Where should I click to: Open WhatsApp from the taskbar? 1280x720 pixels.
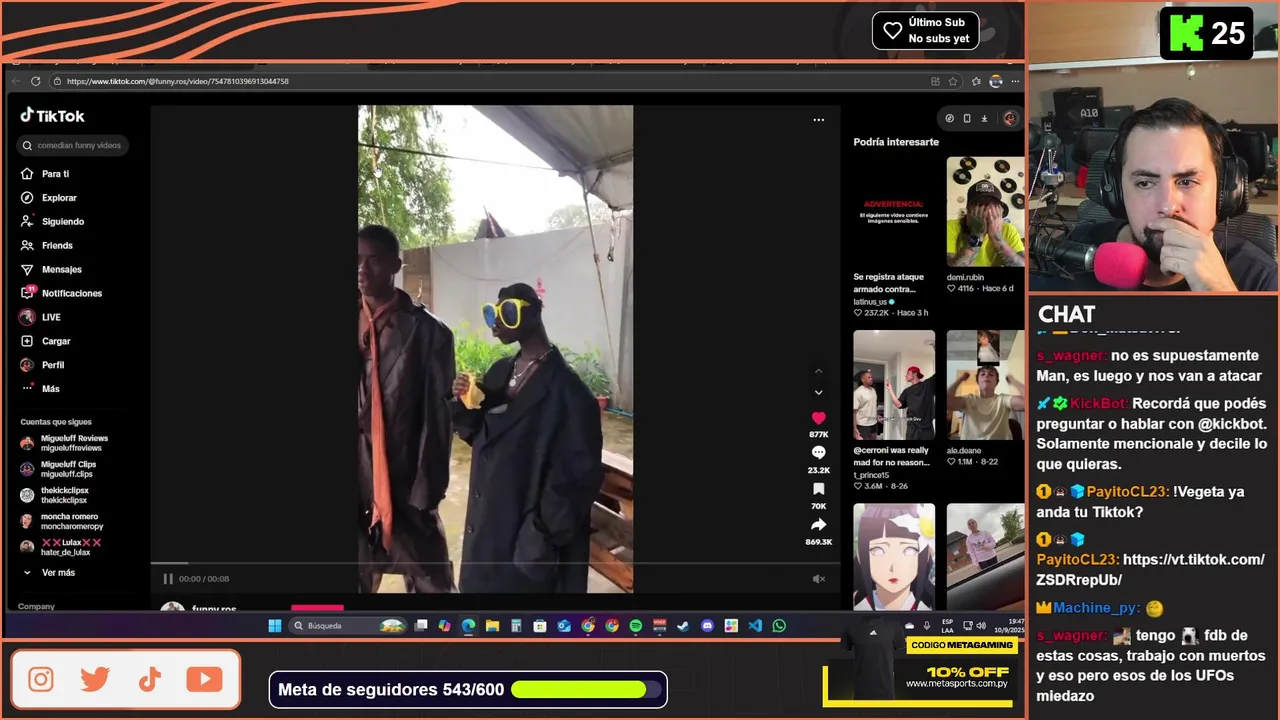pos(779,626)
